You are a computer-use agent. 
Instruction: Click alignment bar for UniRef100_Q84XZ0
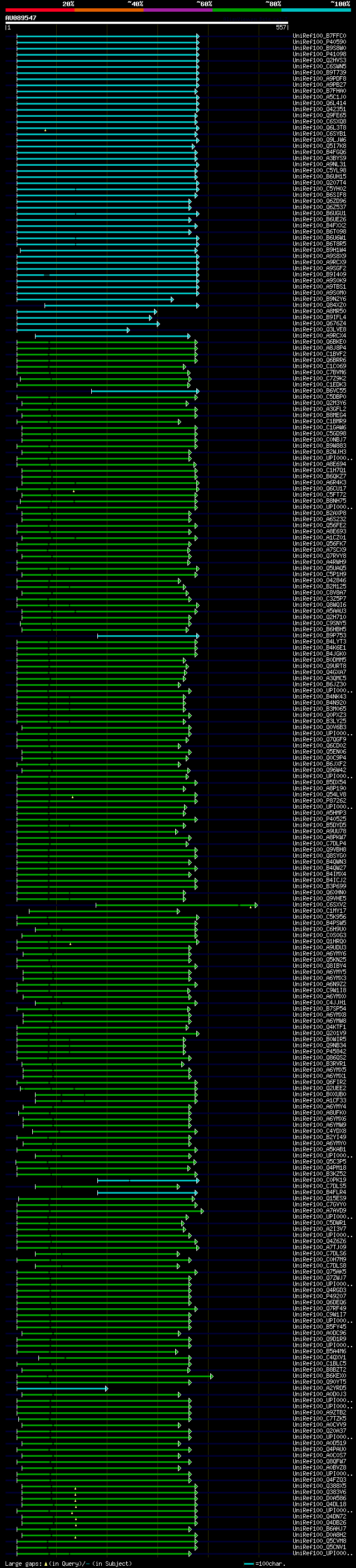[x=122, y=305]
